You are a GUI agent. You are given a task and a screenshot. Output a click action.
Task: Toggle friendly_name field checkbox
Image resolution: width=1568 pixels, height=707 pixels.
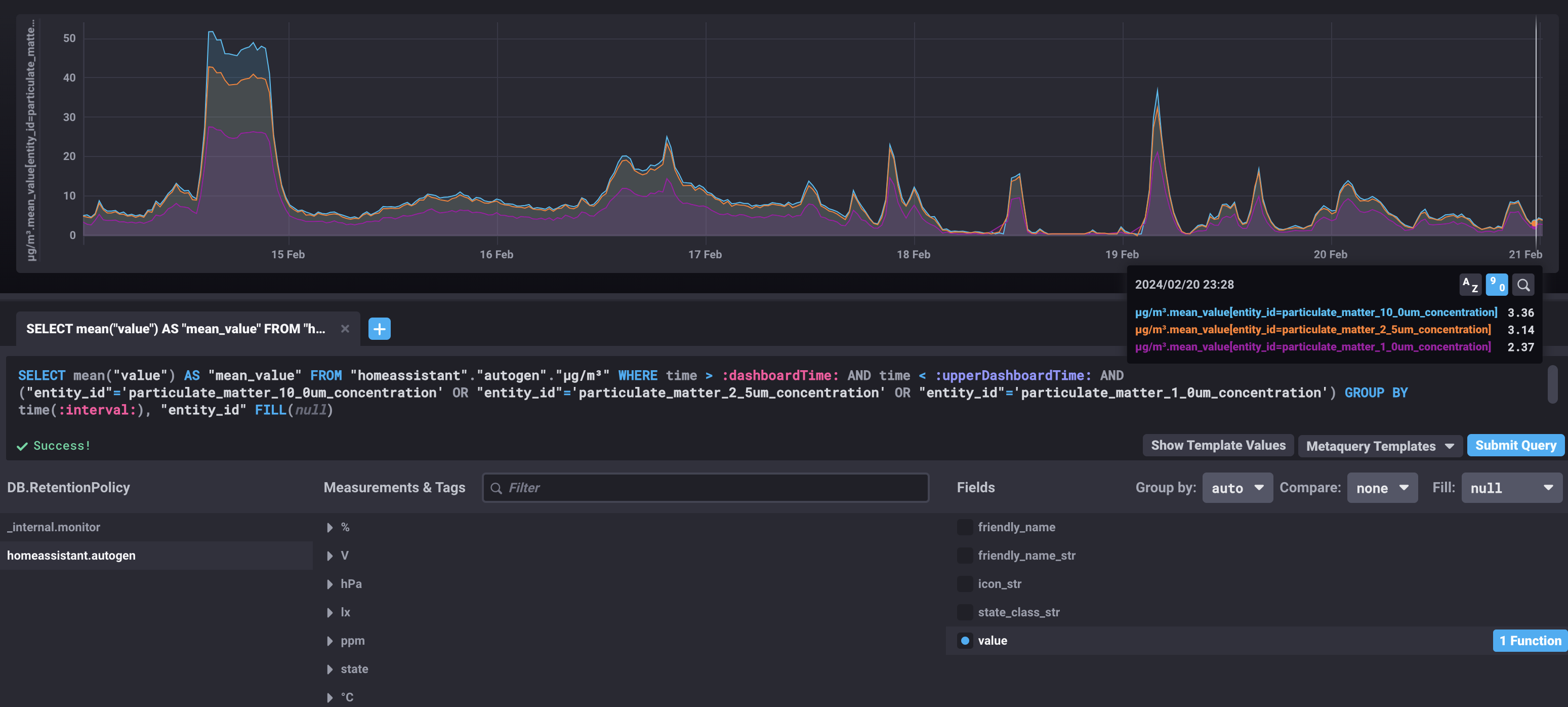click(965, 527)
